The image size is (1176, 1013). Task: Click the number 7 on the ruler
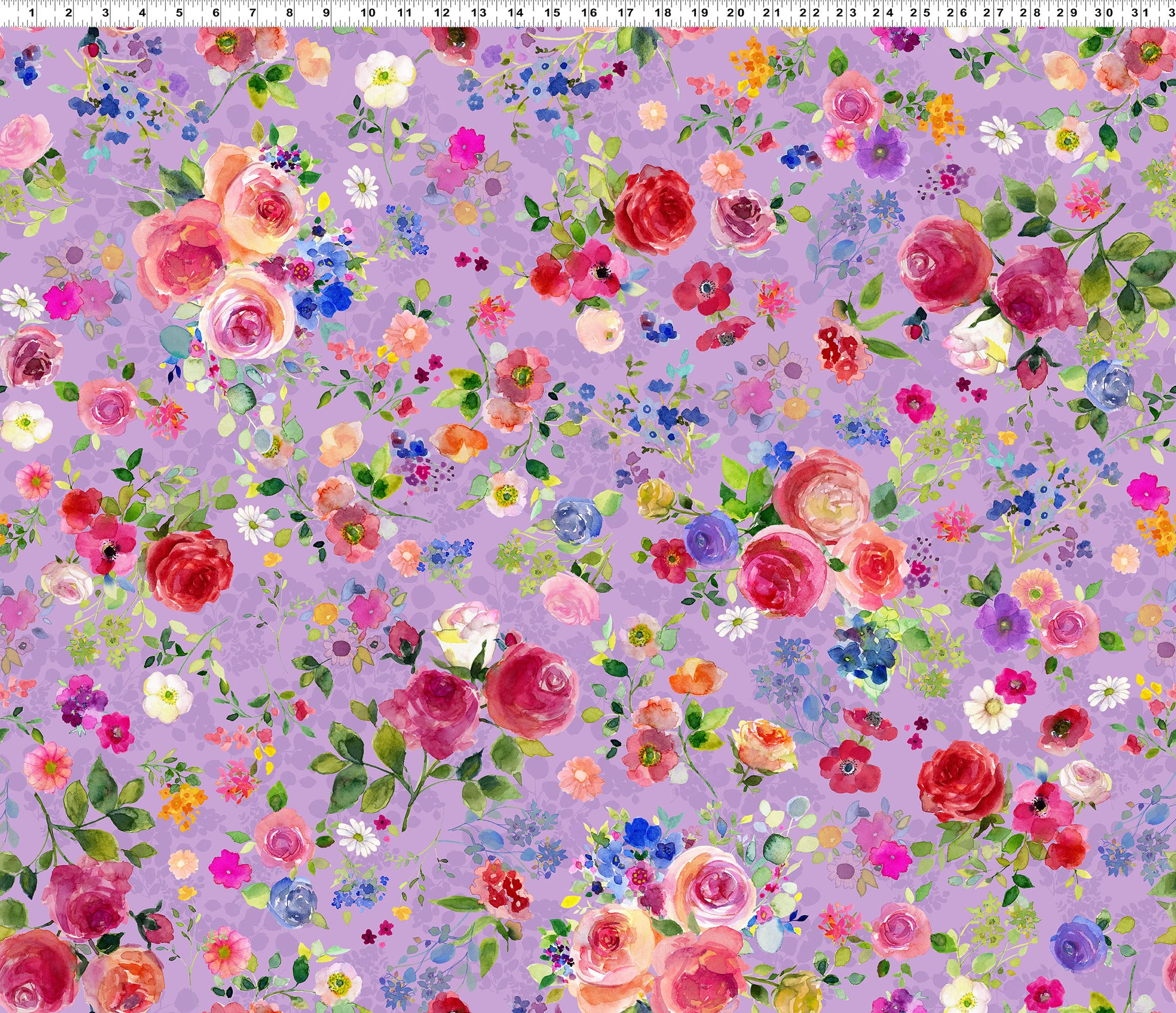click(x=253, y=12)
